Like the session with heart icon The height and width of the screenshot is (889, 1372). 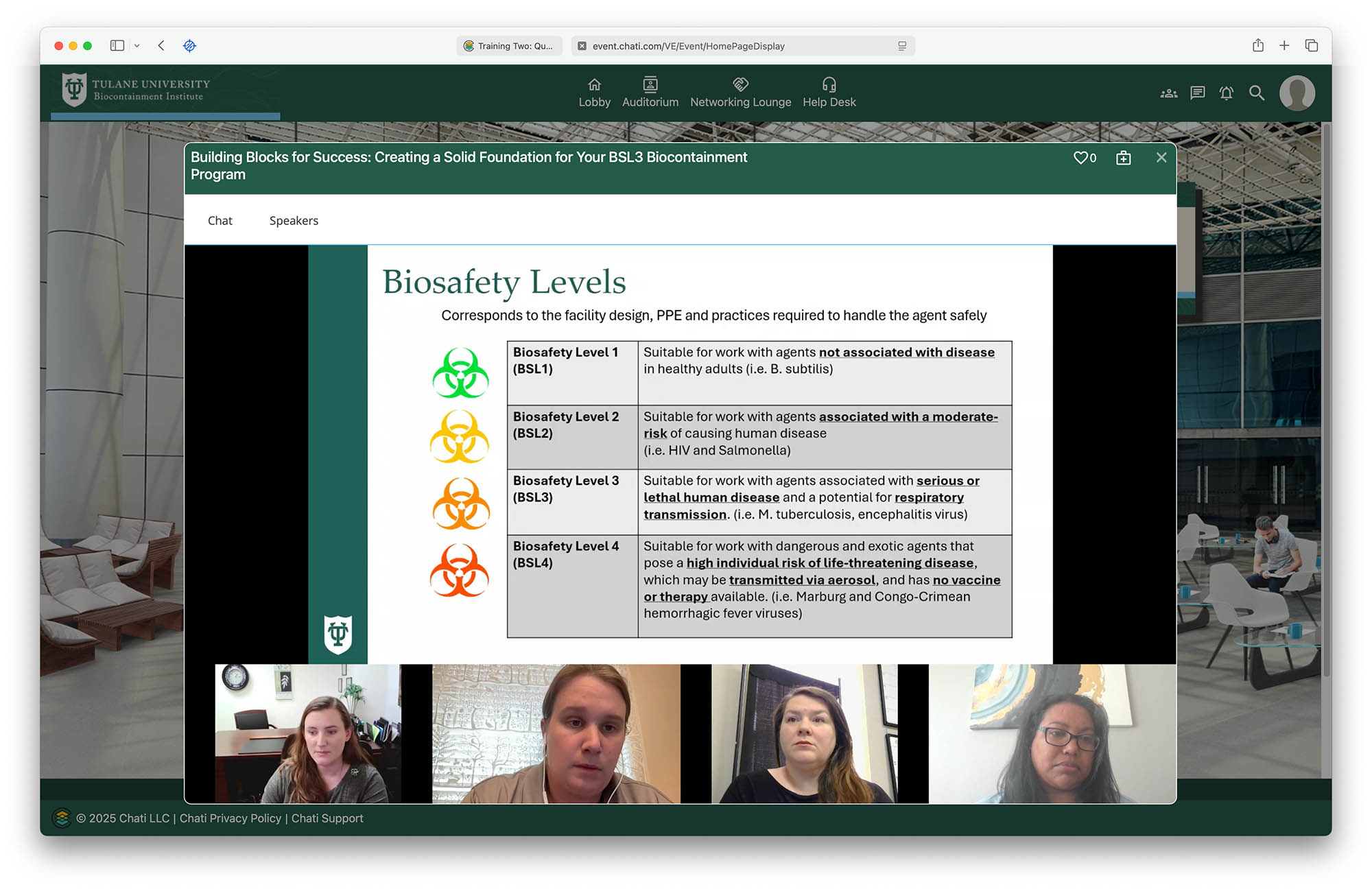click(x=1080, y=158)
